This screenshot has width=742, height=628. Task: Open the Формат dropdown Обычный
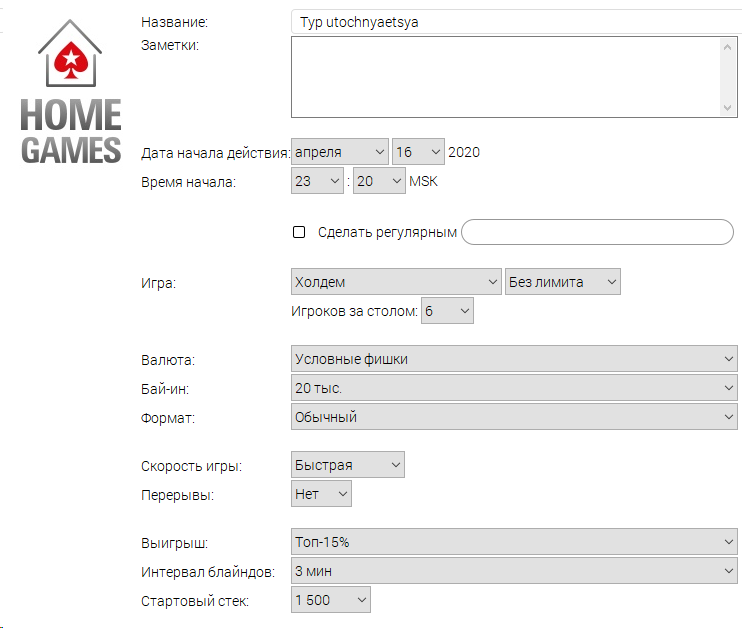(514, 417)
